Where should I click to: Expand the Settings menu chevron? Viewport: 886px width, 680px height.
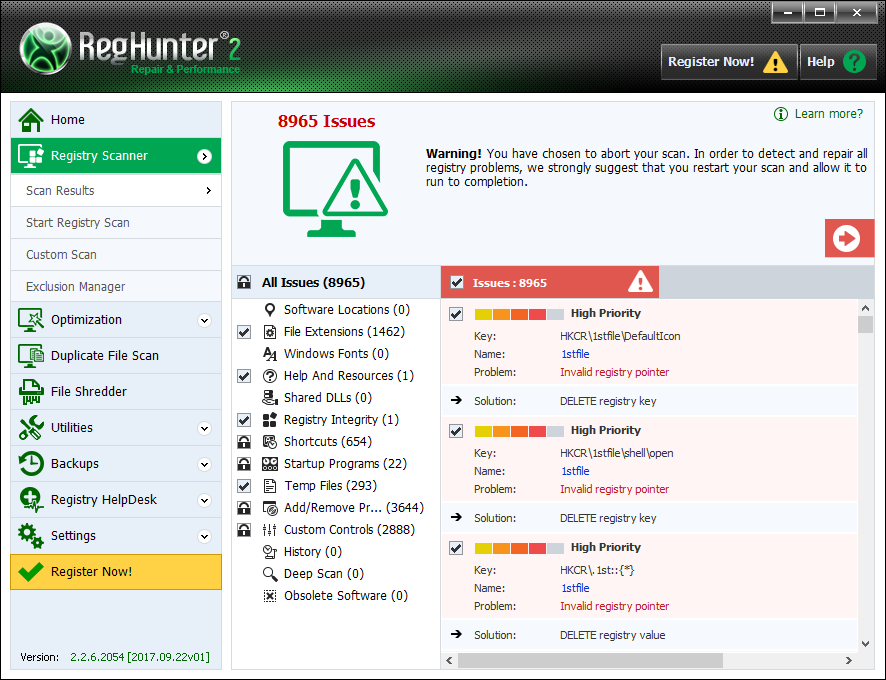click(x=205, y=536)
